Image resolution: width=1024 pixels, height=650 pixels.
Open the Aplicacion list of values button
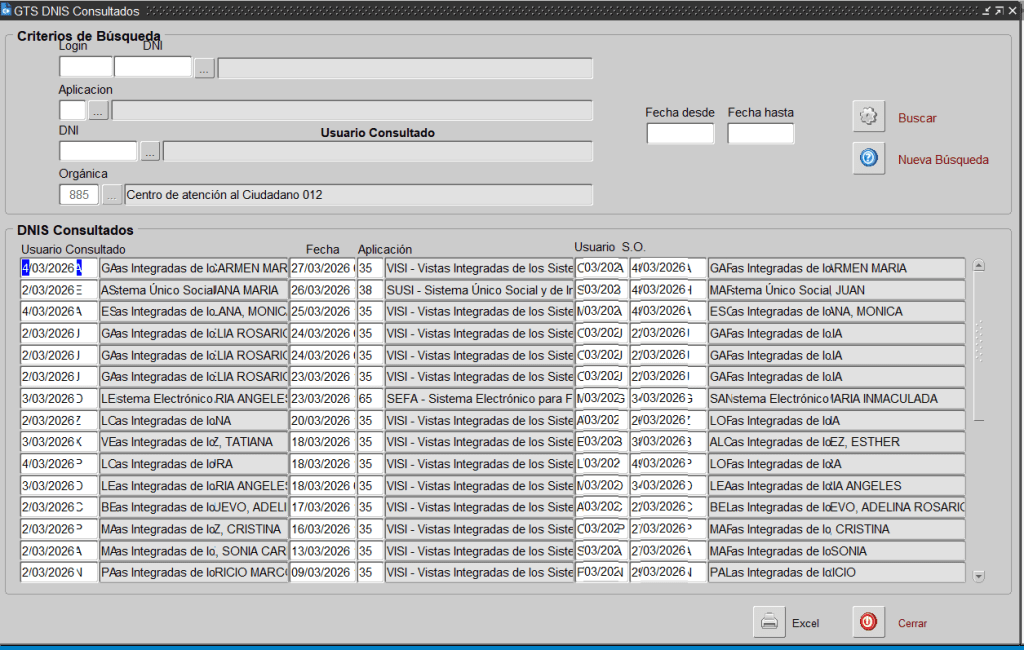point(98,110)
